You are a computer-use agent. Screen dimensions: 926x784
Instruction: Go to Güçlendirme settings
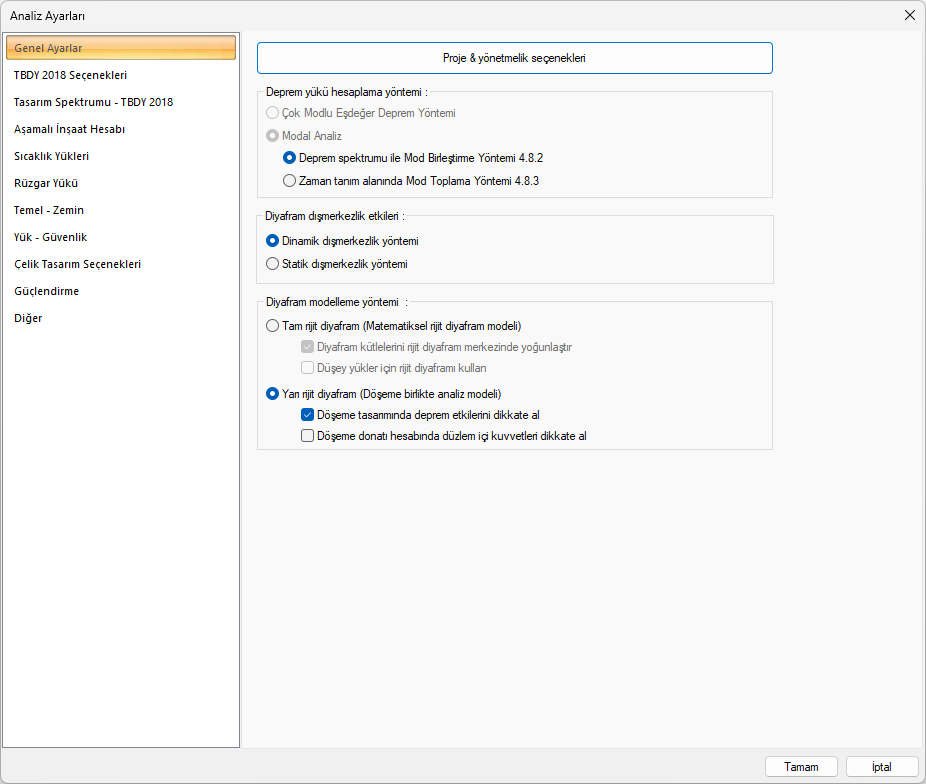pos(46,291)
